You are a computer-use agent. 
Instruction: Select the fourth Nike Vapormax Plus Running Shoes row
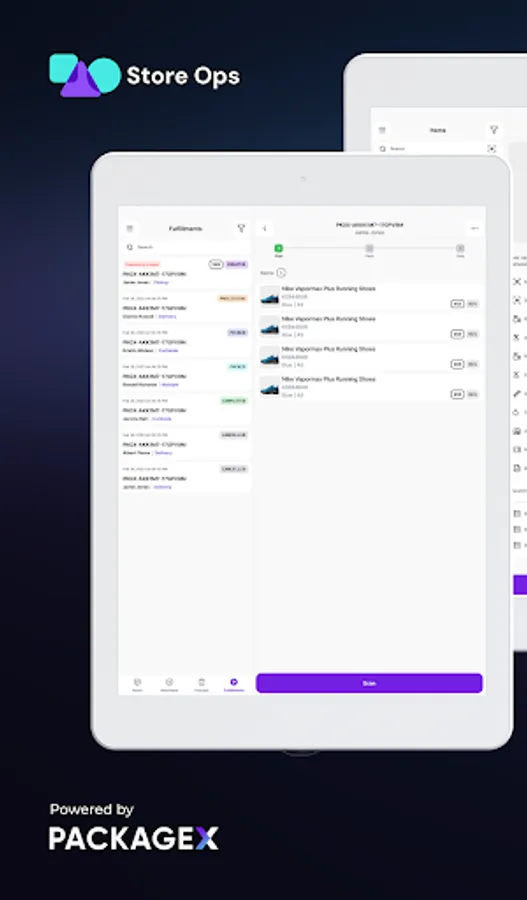point(370,387)
